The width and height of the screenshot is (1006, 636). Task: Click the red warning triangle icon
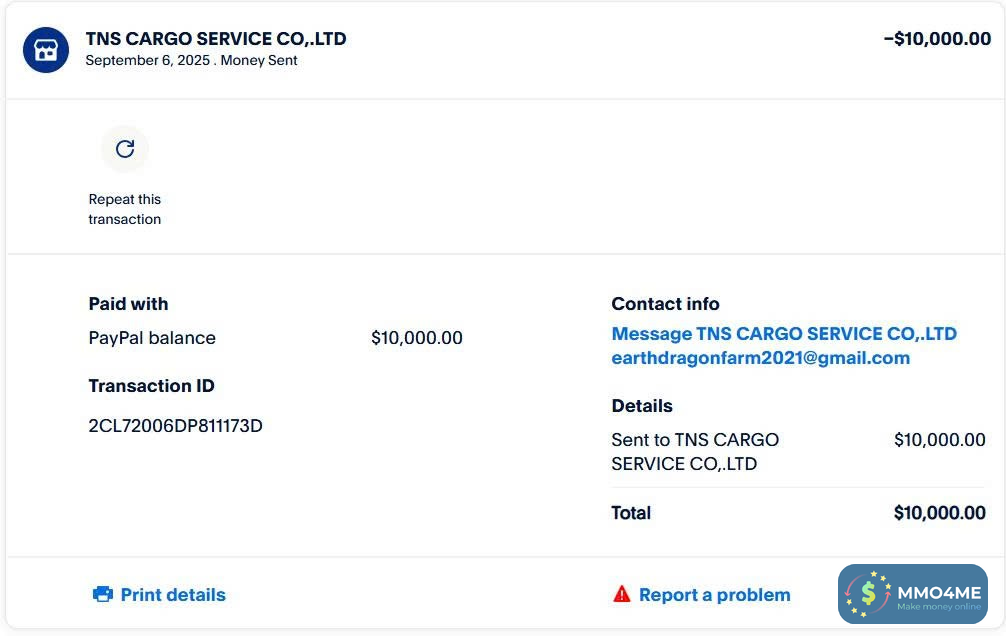[x=622, y=595]
